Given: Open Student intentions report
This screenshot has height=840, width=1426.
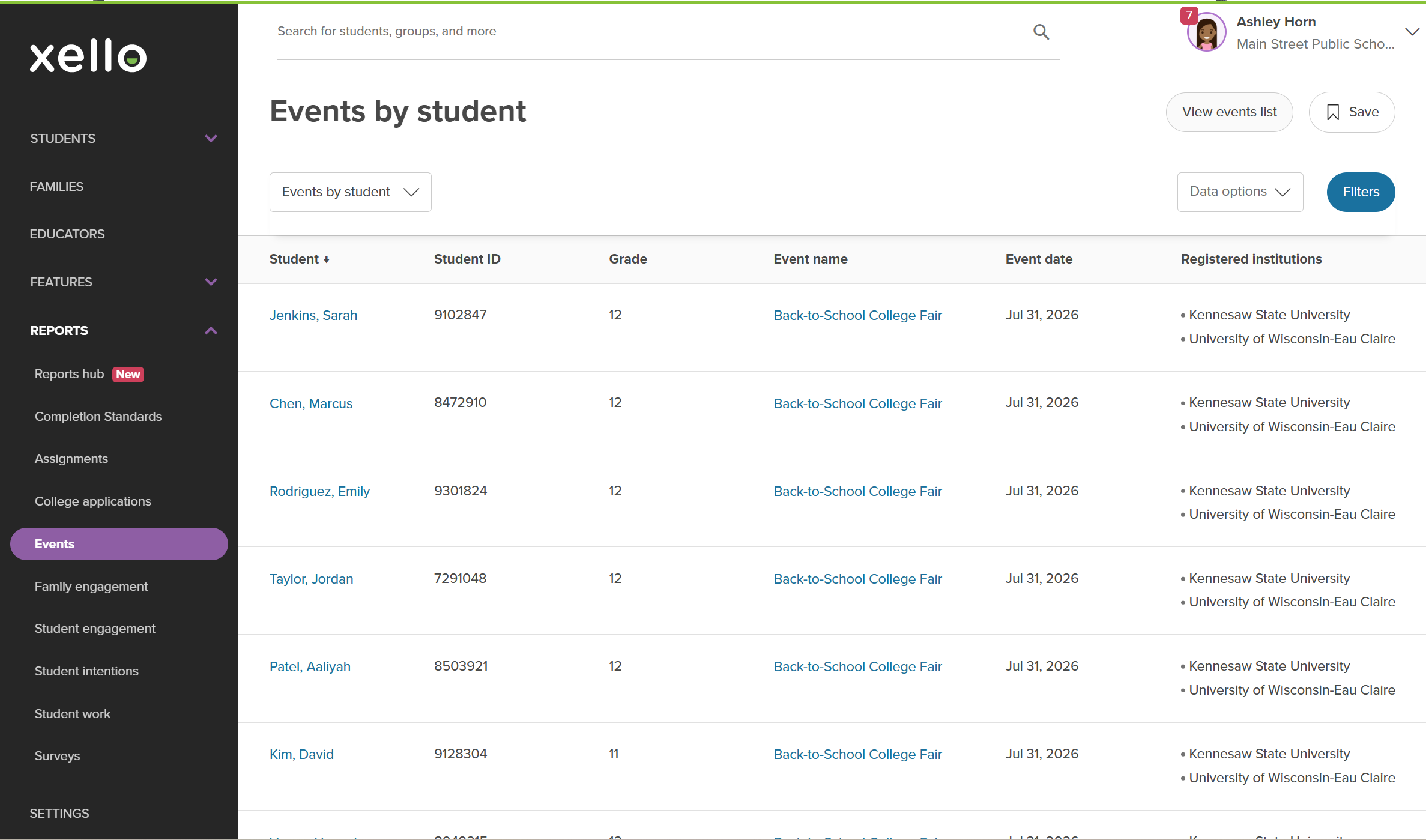Looking at the screenshot, I should [86, 671].
